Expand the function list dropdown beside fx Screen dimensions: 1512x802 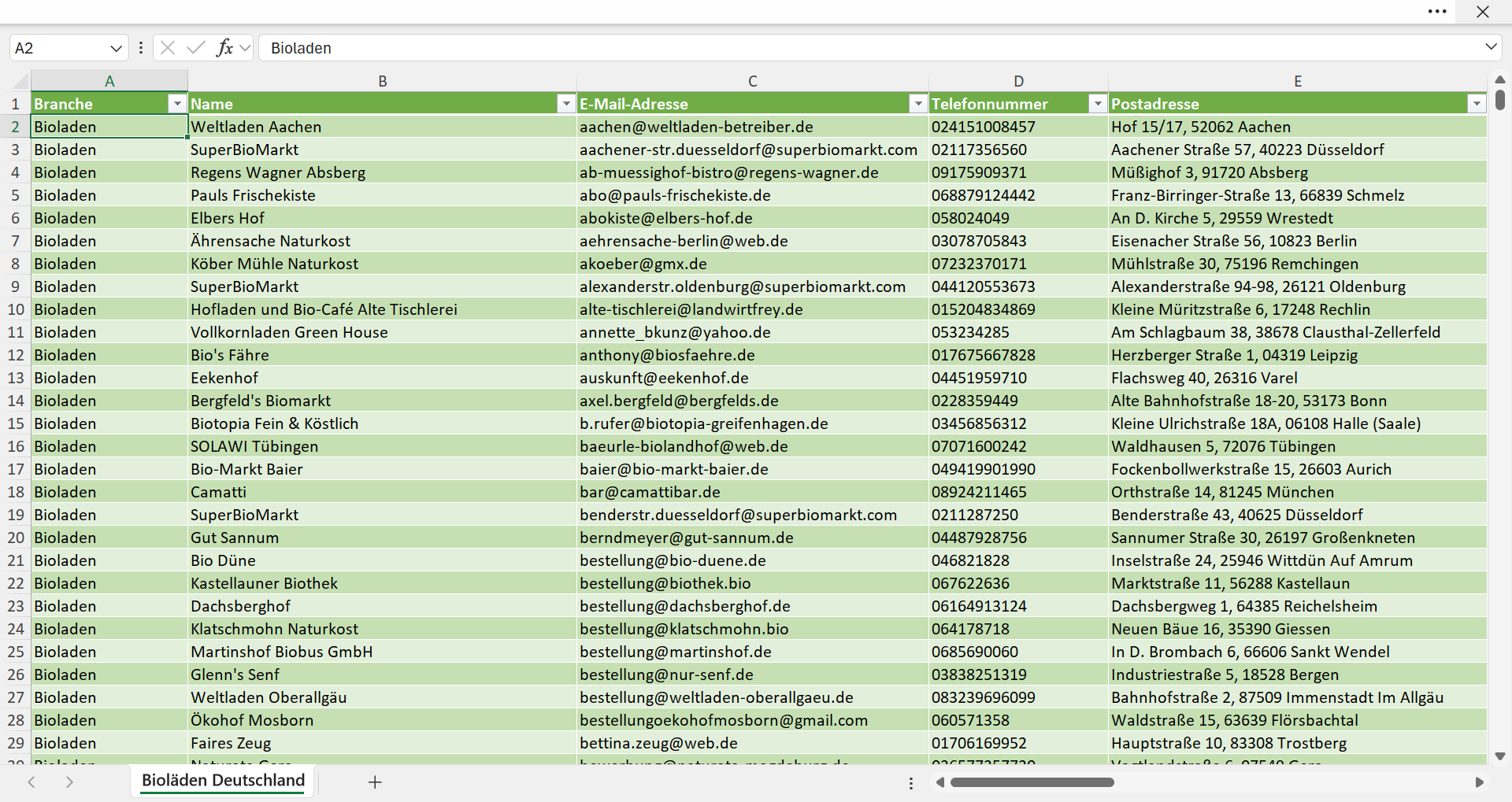click(x=245, y=48)
